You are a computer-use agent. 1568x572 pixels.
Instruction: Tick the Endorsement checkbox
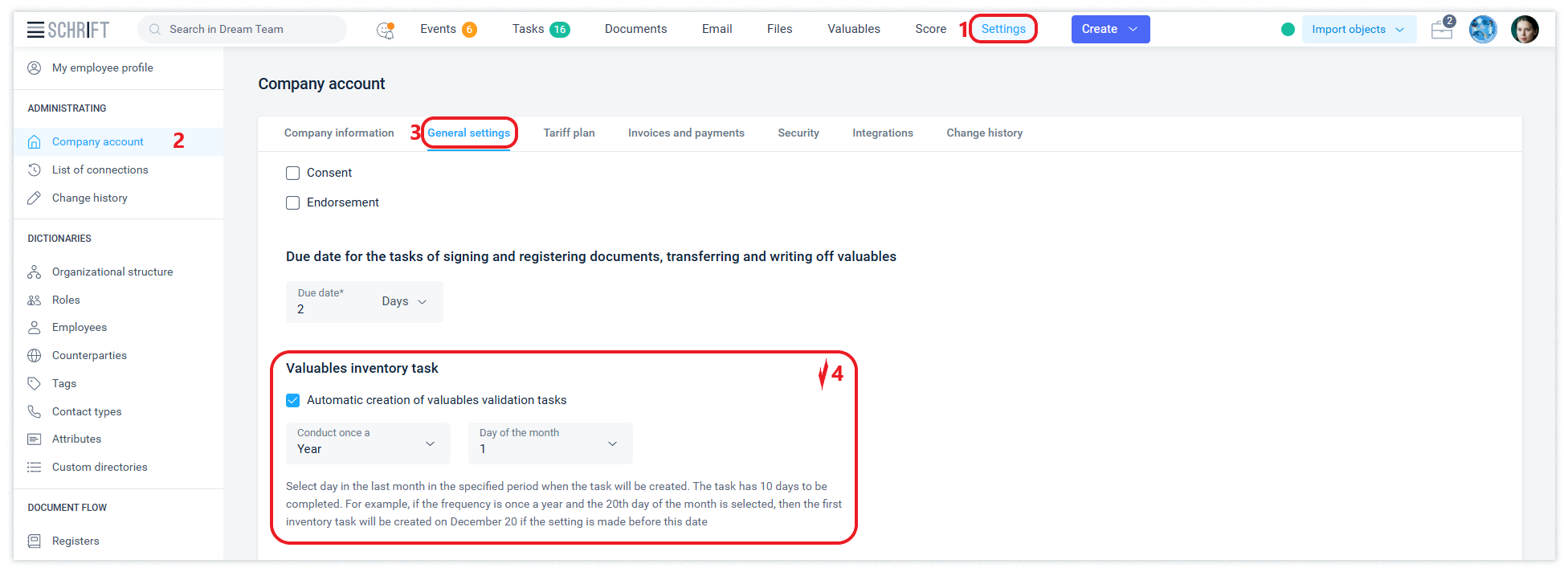pos(293,203)
